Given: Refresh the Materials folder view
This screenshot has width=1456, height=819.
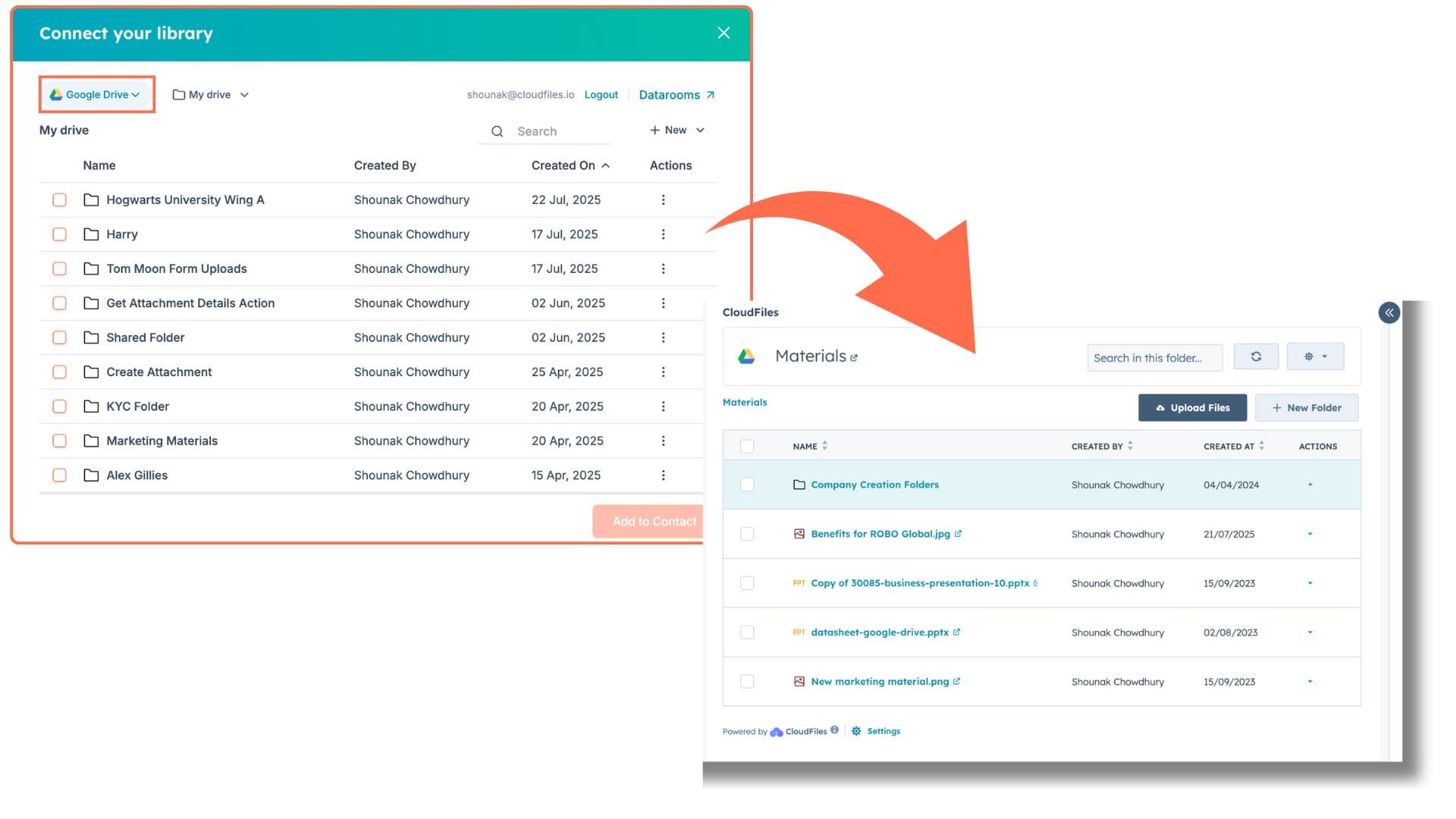Looking at the screenshot, I should click(x=1256, y=356).
